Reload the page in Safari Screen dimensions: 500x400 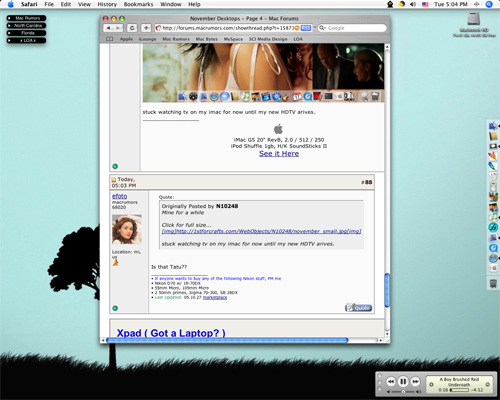click(132, 28)
